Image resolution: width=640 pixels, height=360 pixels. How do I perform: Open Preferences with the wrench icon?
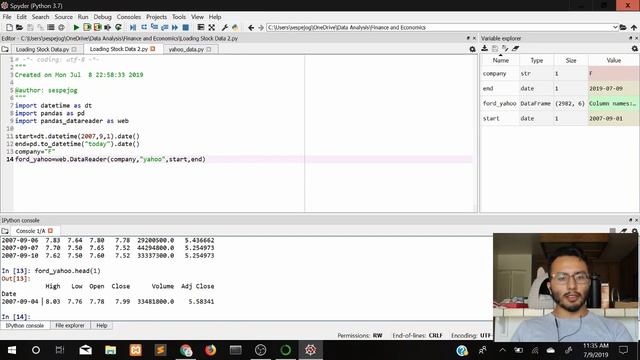tap(224, 27)
